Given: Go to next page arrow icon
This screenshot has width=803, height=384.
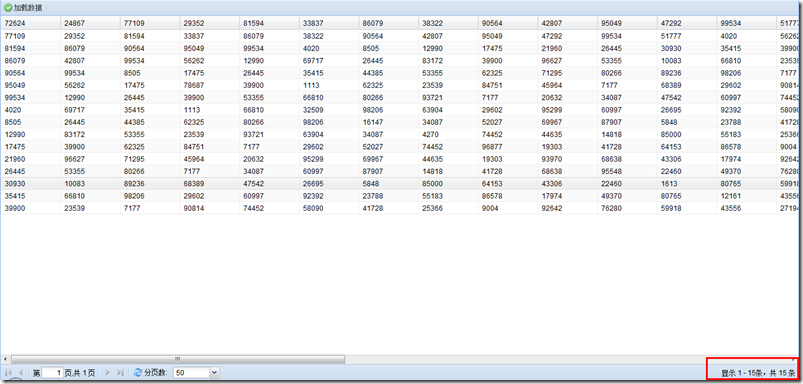Looking at the screenshot, I should tap(107, 373).
